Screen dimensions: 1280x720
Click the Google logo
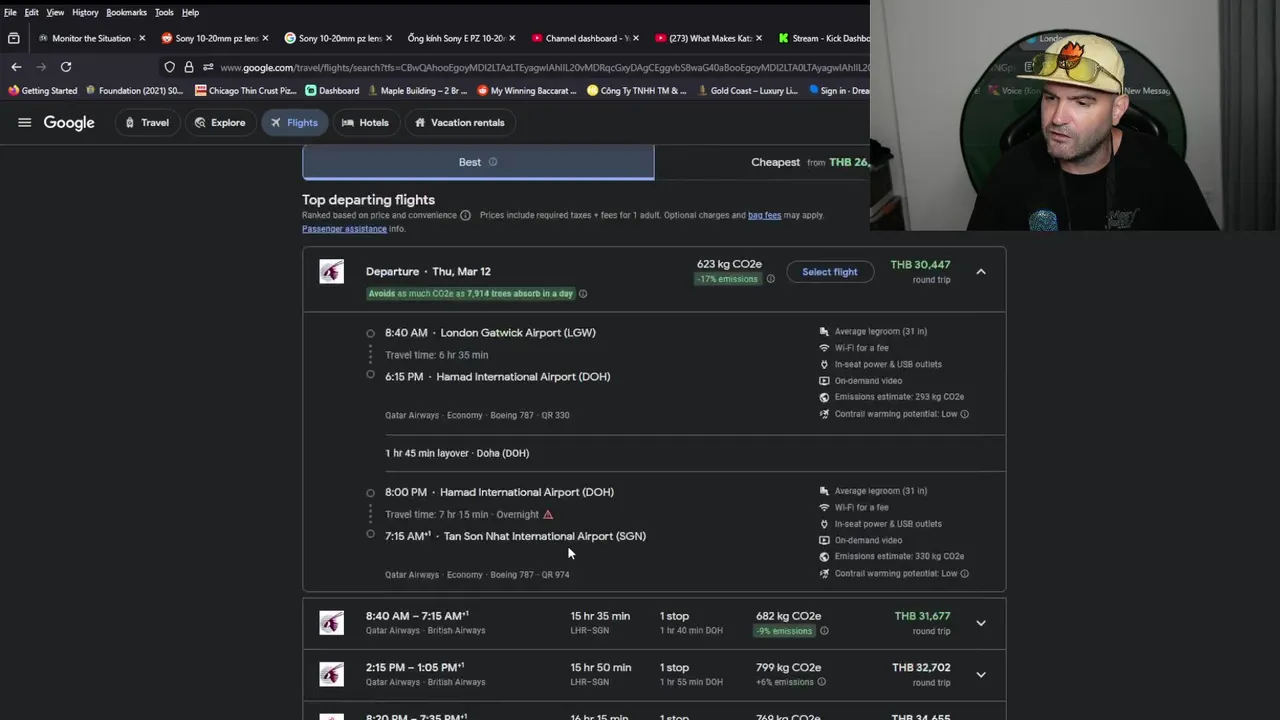[69, 123]
